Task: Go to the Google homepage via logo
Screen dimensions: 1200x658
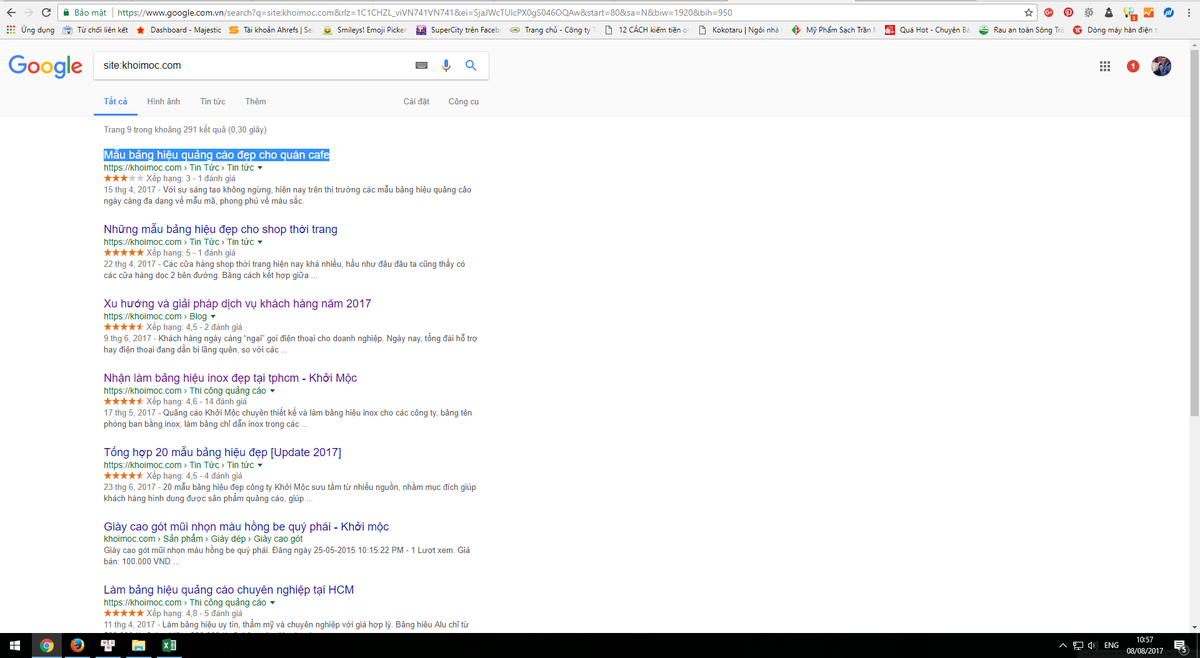Action: [x=45, y=67]
